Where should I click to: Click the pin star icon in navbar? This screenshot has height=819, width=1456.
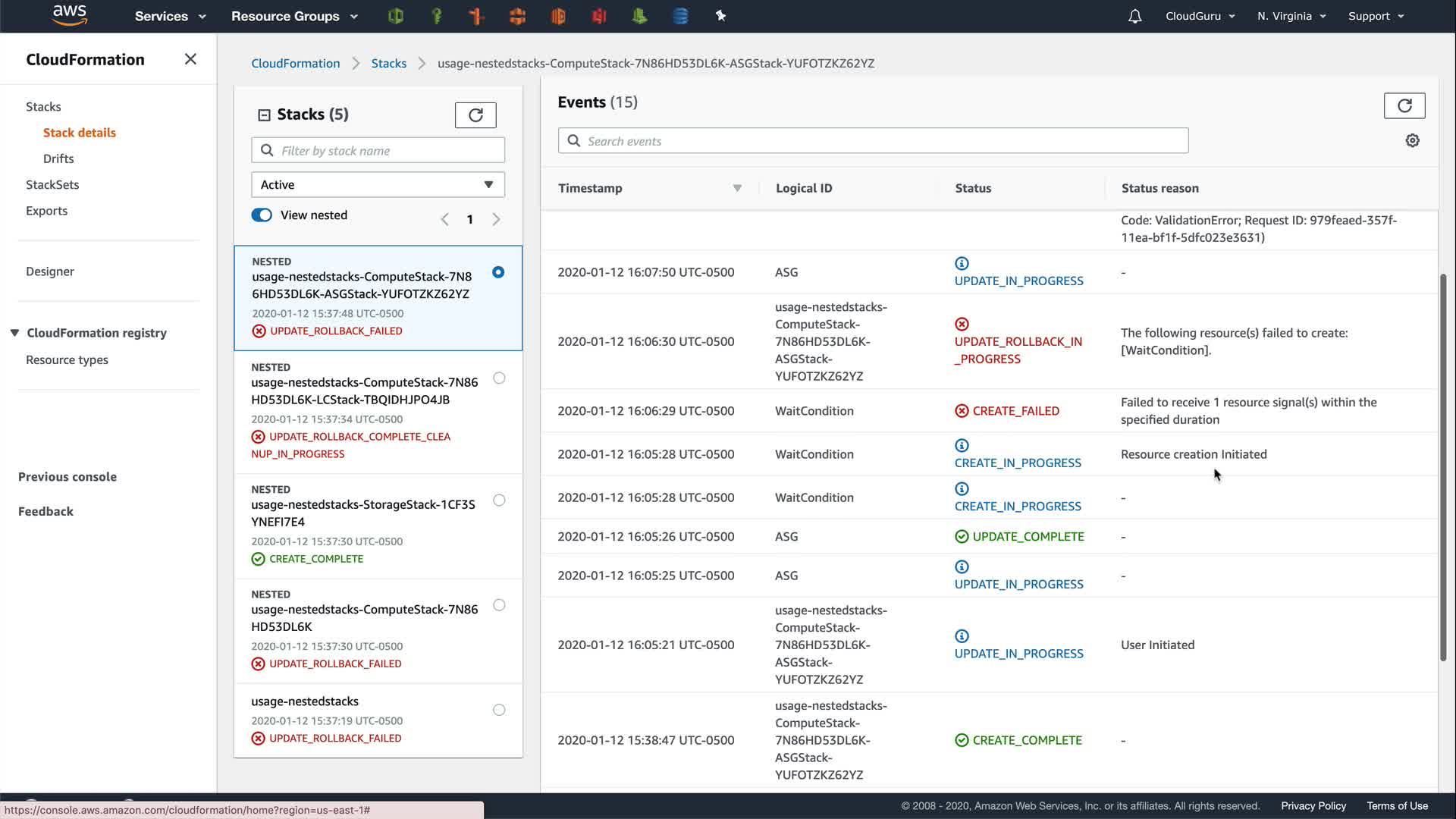click(x=720, y=16)
